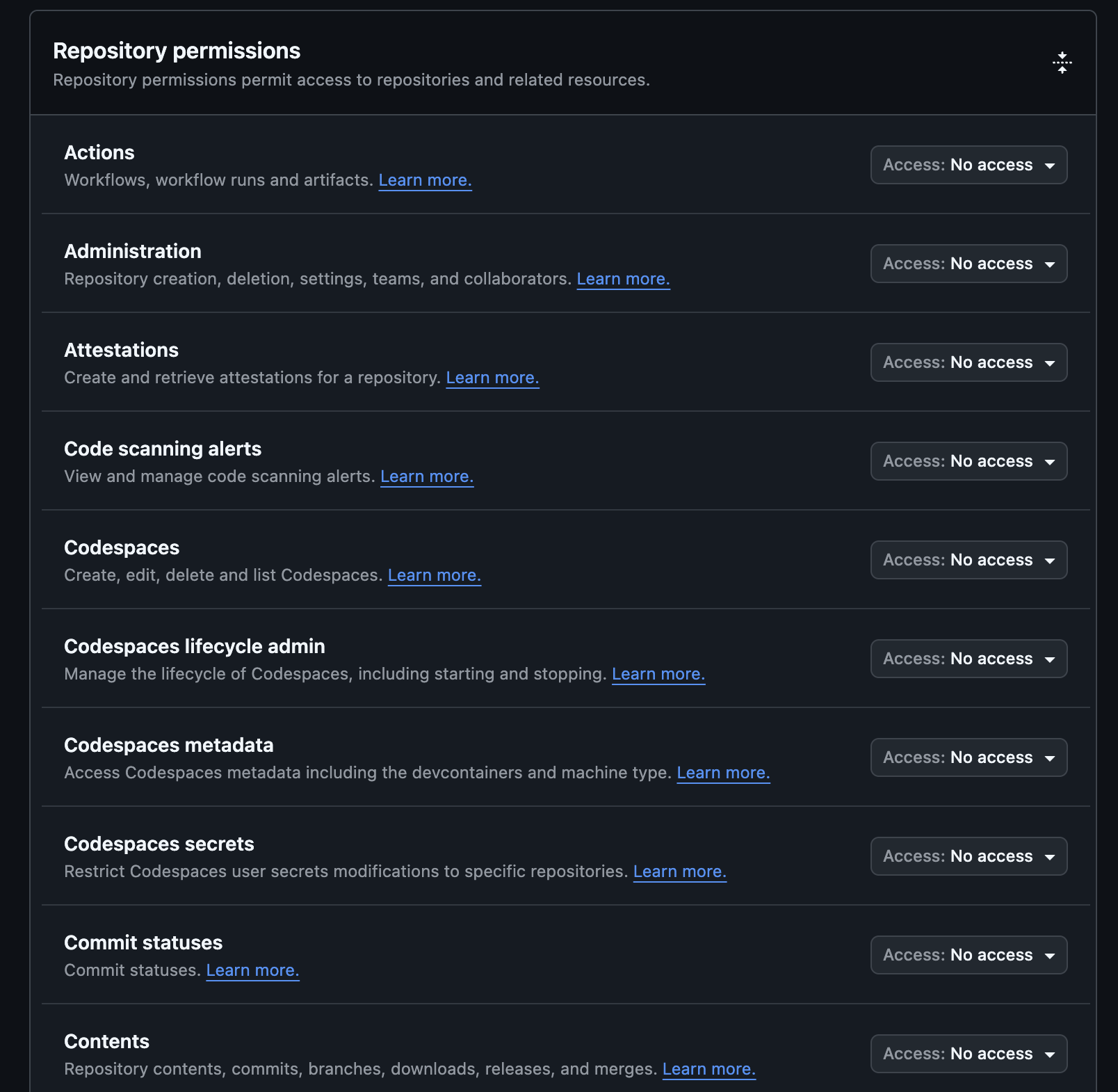
Task: Follow Learn more for Codespaces secrets
Action: click(x=679, y=872)
